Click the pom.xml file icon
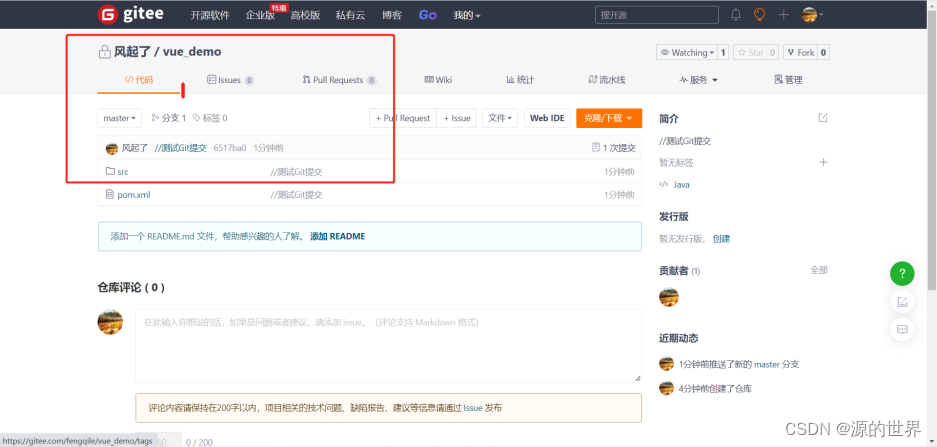The image size is (937, 447). [x=109, y=194]
